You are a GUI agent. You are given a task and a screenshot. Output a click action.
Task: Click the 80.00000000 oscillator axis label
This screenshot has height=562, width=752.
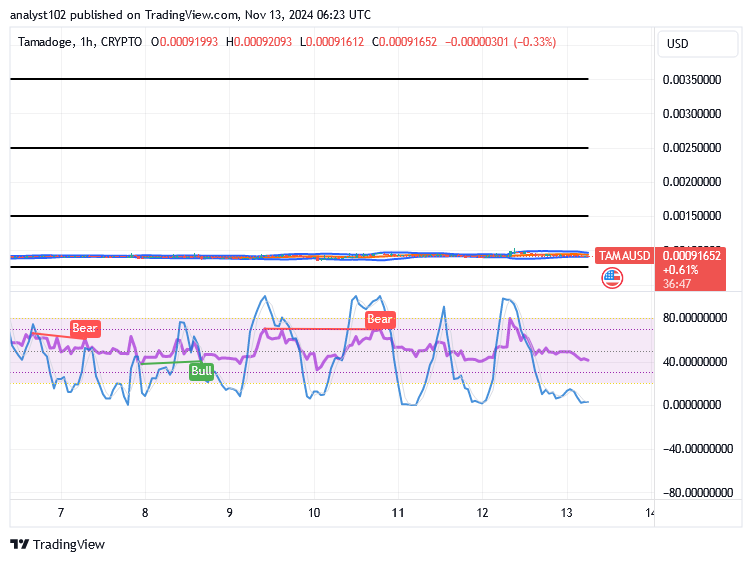click(695, 318)
